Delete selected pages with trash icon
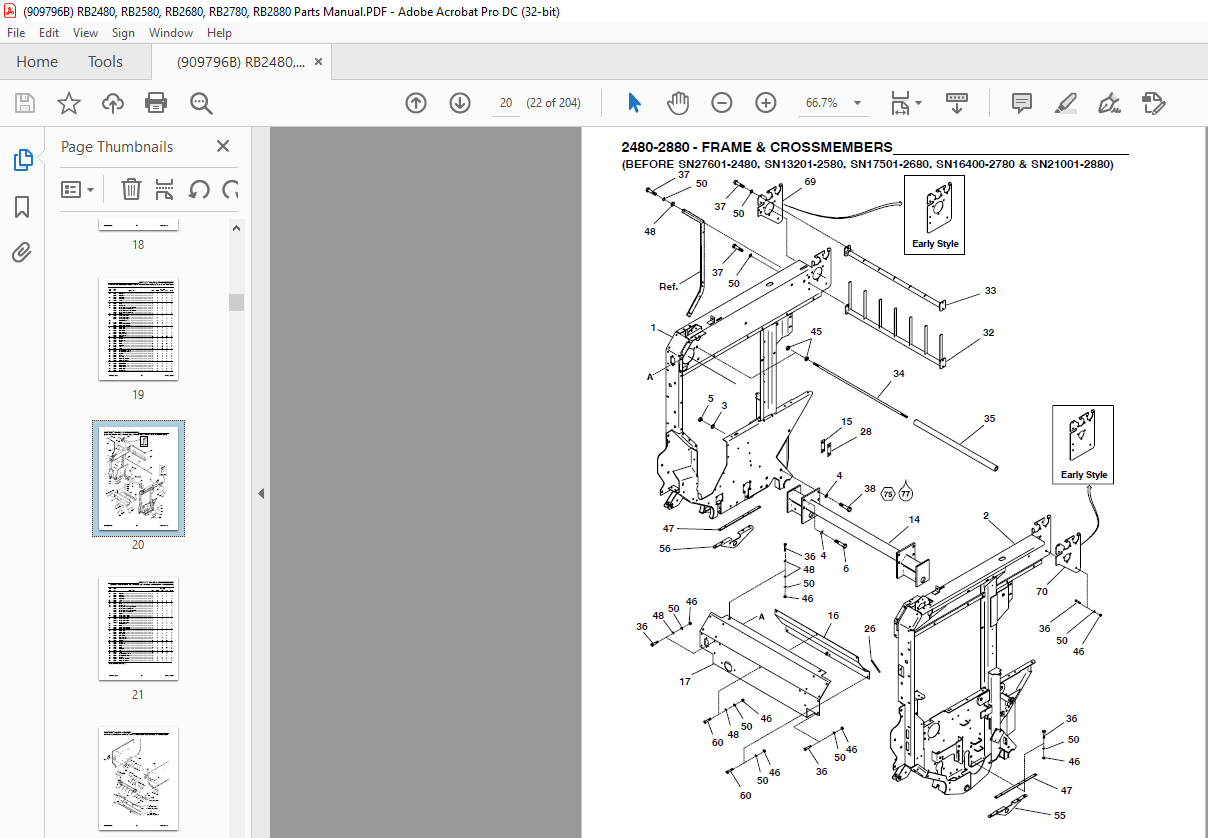Viewport: 1208px width, 838px height. tap(131, 189)
